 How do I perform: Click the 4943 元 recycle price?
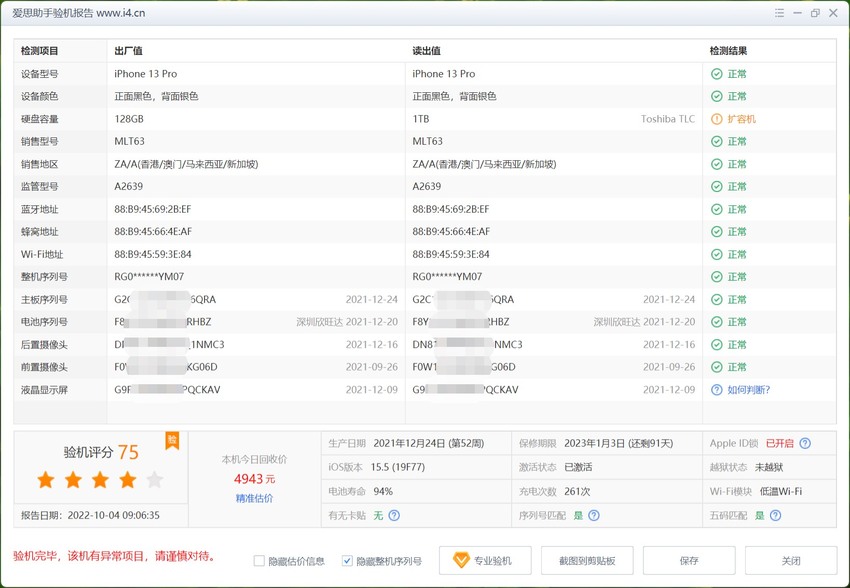[x=254, y=479]
